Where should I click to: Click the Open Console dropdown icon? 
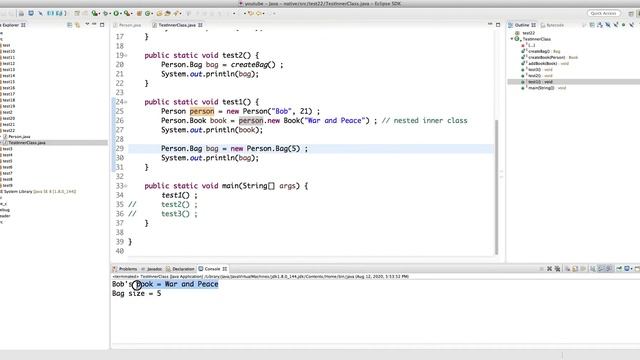click(x=638, y=269)
